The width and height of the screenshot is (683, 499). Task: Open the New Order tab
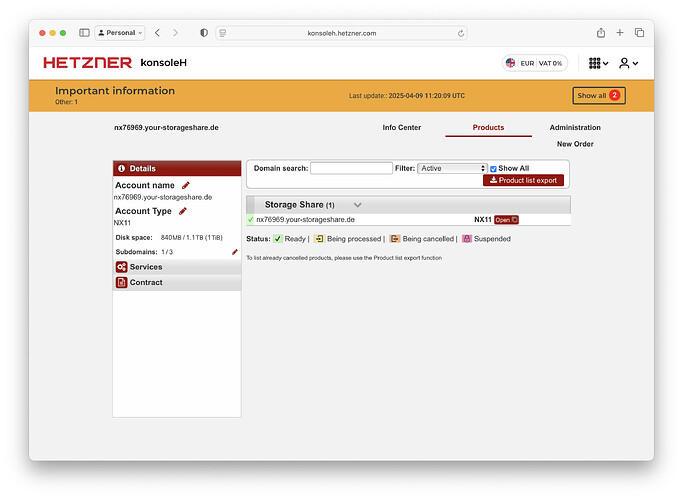click(575, 144)
